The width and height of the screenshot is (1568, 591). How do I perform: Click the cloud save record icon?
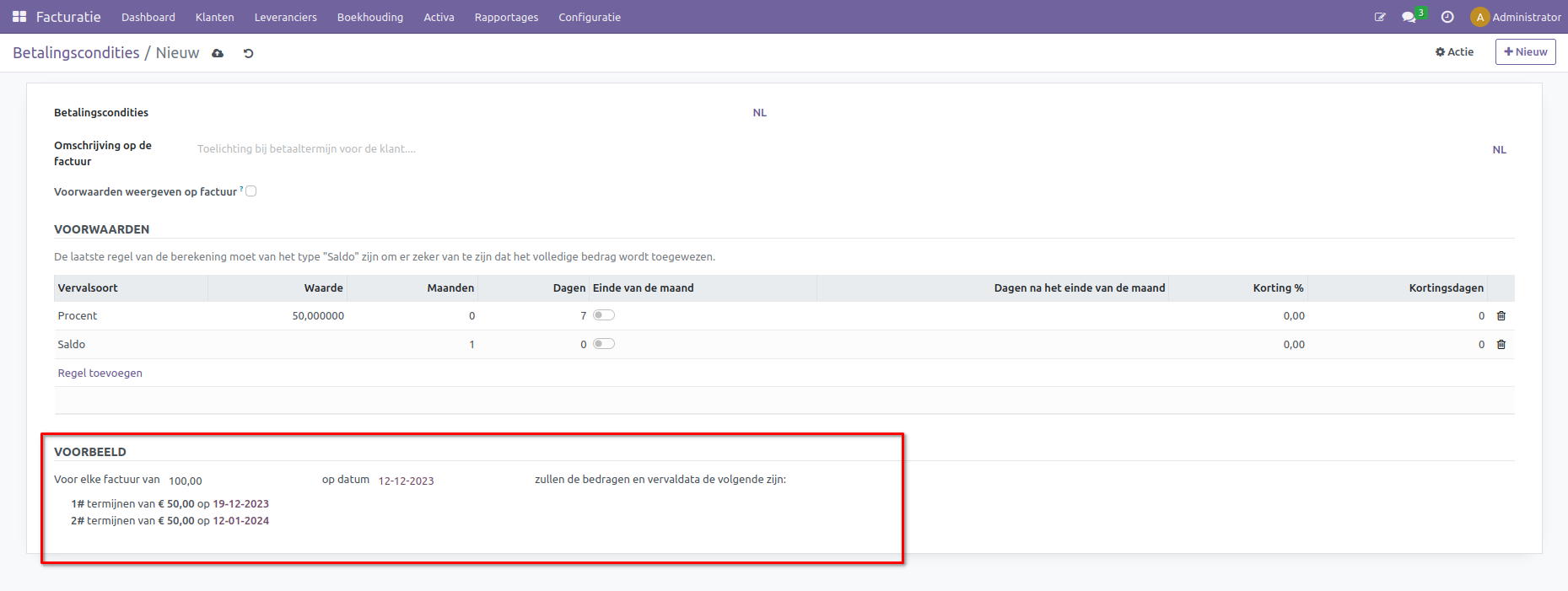218,53
